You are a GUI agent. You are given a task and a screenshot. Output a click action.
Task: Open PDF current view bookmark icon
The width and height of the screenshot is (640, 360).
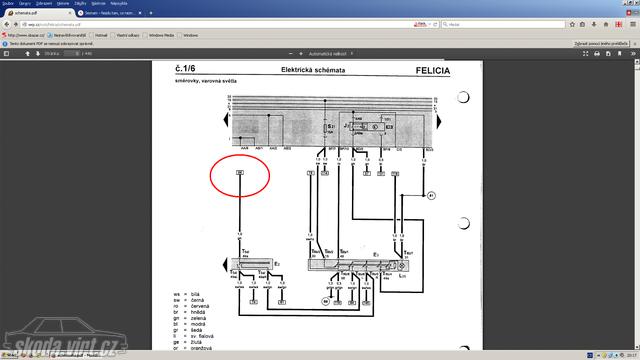pyautogui.click(x=619, y=53)
